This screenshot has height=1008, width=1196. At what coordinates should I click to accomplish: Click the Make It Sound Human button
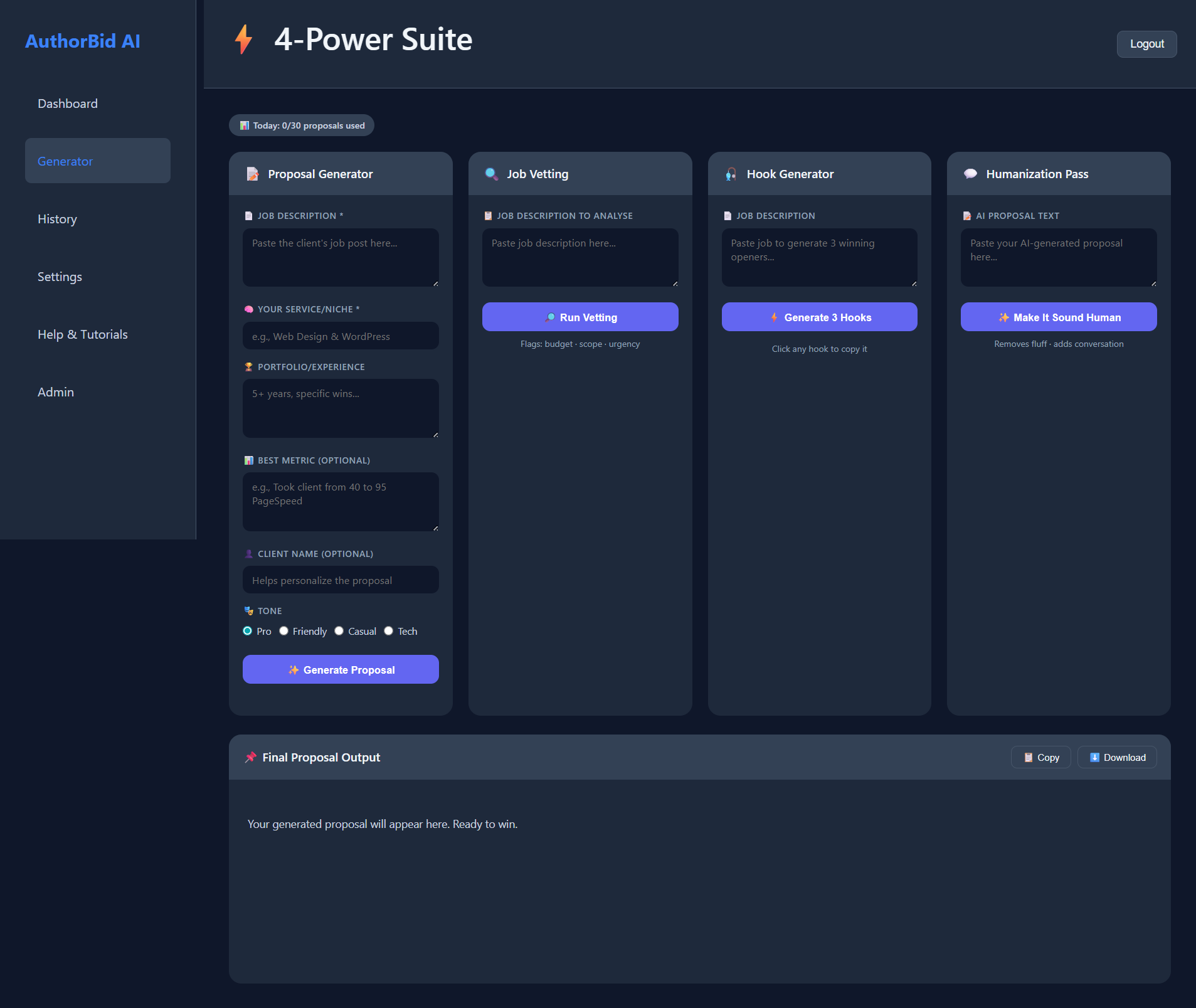coord(1059,317)
